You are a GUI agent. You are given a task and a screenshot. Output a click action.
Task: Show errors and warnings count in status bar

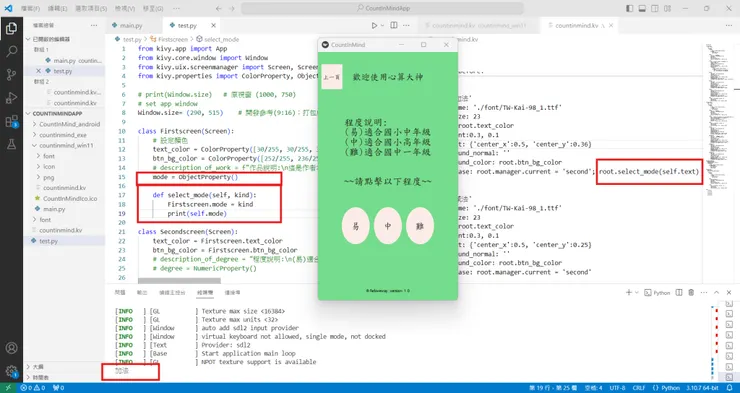(33, 388)
